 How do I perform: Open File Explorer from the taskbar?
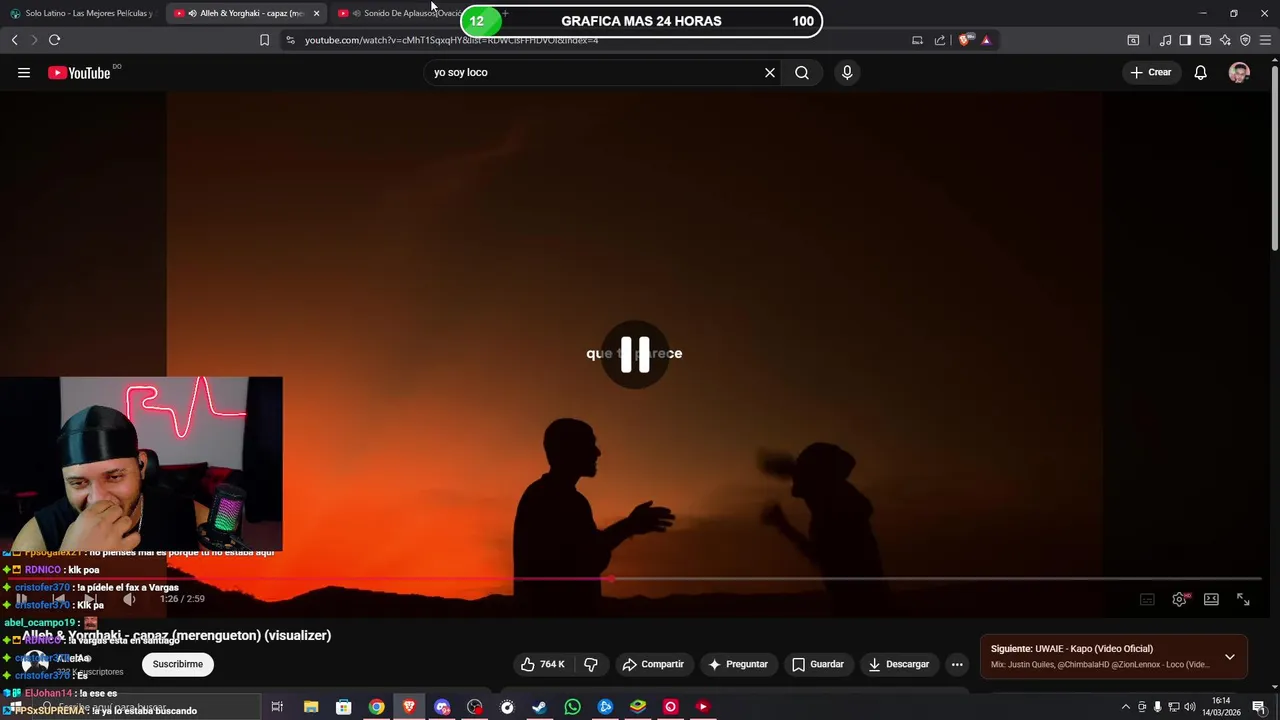[311, 707]
